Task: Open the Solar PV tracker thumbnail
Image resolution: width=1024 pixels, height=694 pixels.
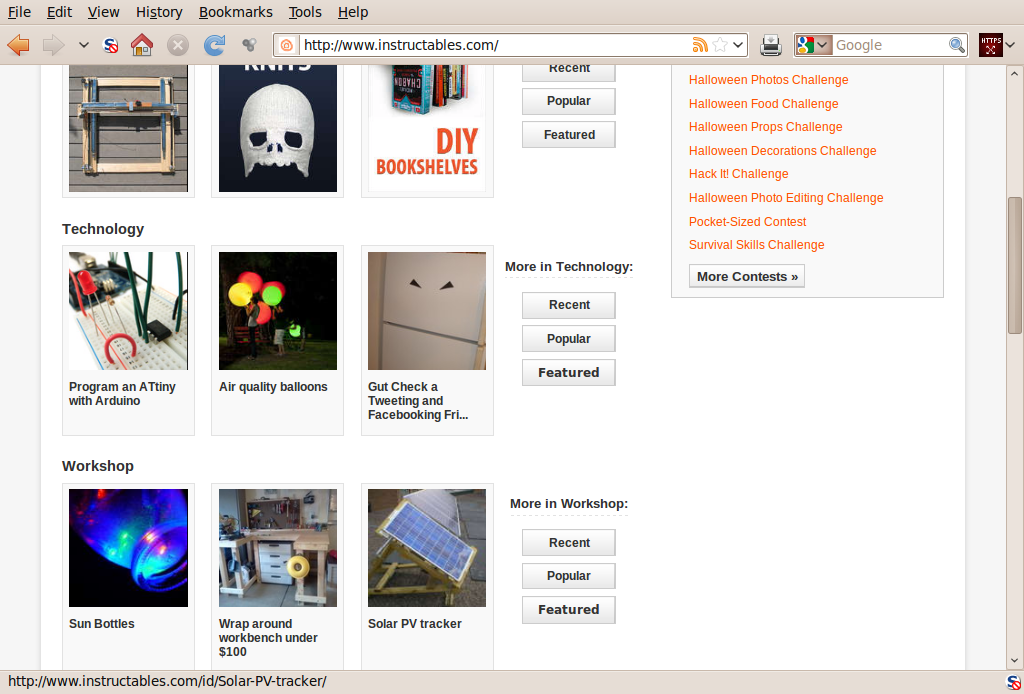Action: tap(427, 547)
